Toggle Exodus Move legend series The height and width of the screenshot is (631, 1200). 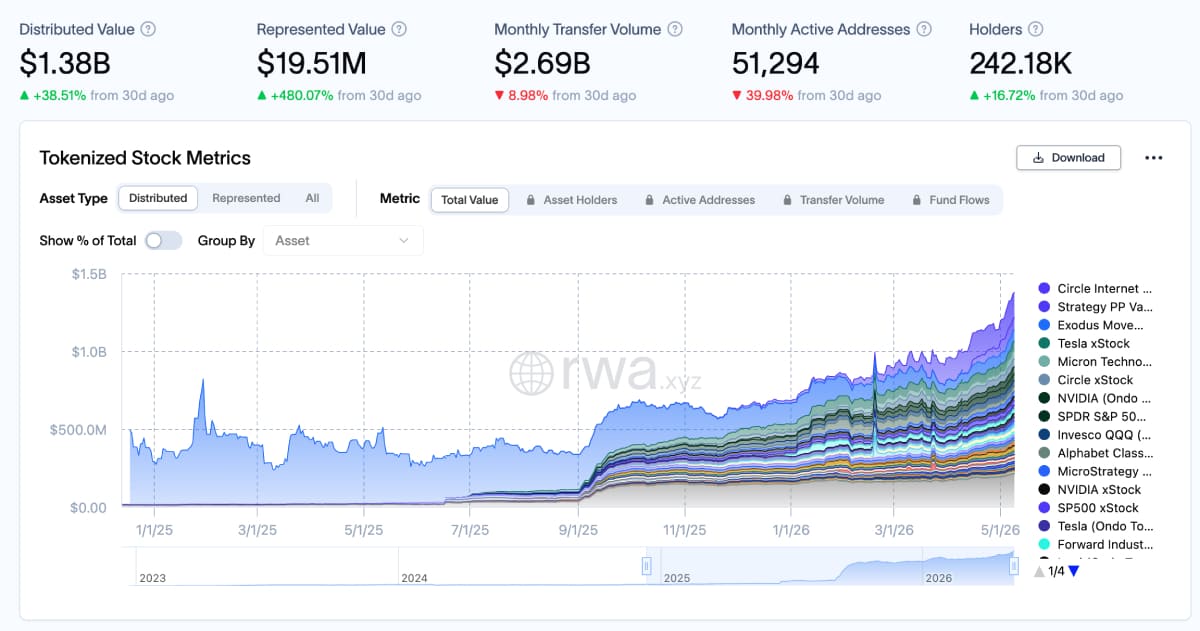point(1092,325)
